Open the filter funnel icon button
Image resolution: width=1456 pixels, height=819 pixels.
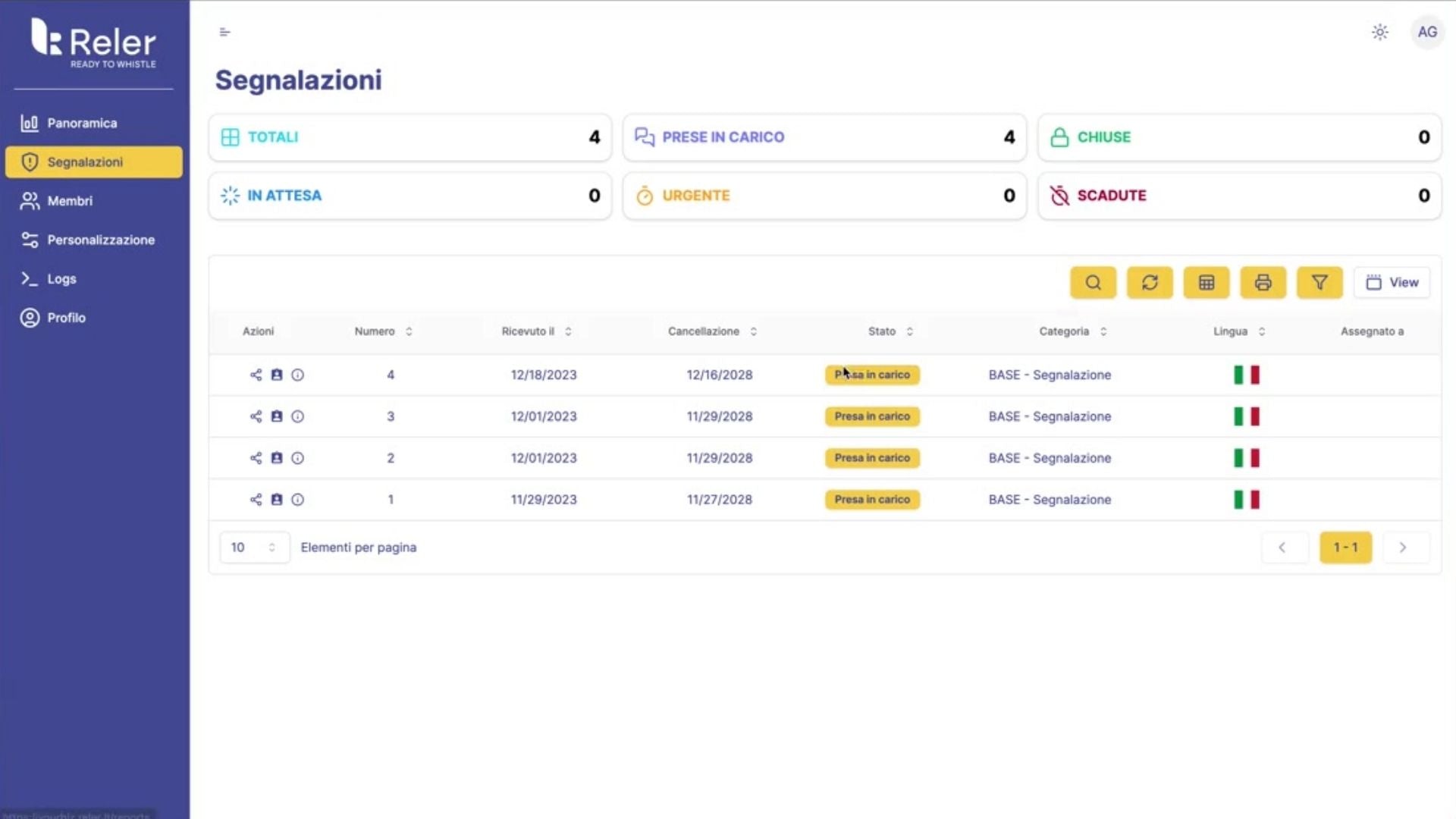click(1319, 283)
